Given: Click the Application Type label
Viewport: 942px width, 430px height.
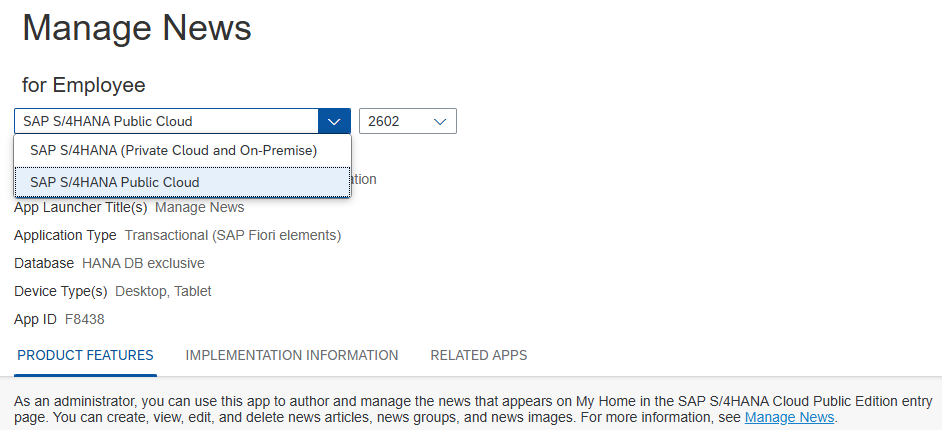Looking at the screenshot, I should (x=65, y=235).
